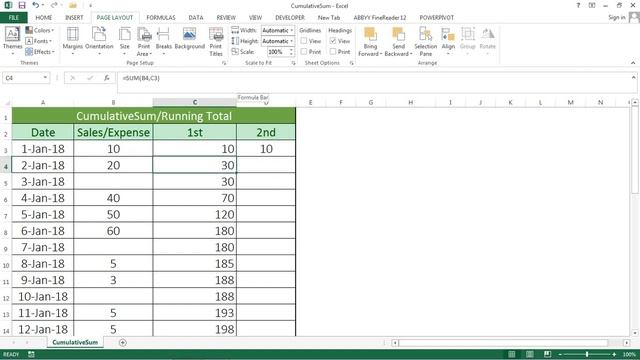Screen dimensions: 640x360
Task: Open Print Titles settings
Action: pos(216,41)
